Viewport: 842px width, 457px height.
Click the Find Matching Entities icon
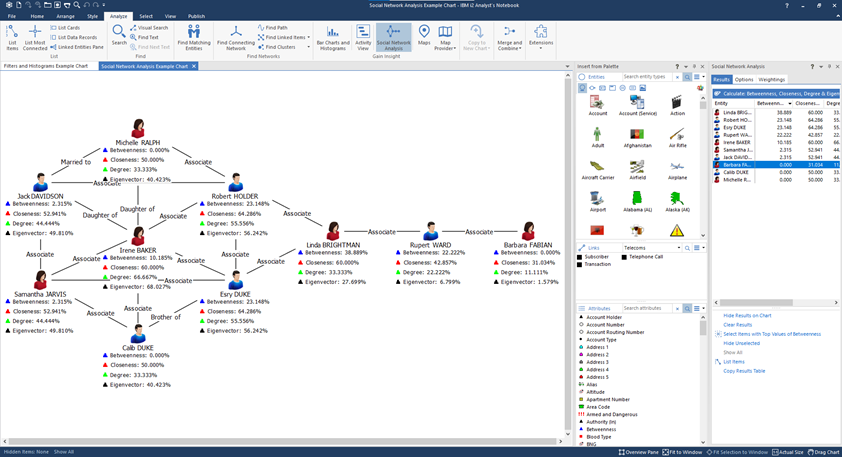194,37
